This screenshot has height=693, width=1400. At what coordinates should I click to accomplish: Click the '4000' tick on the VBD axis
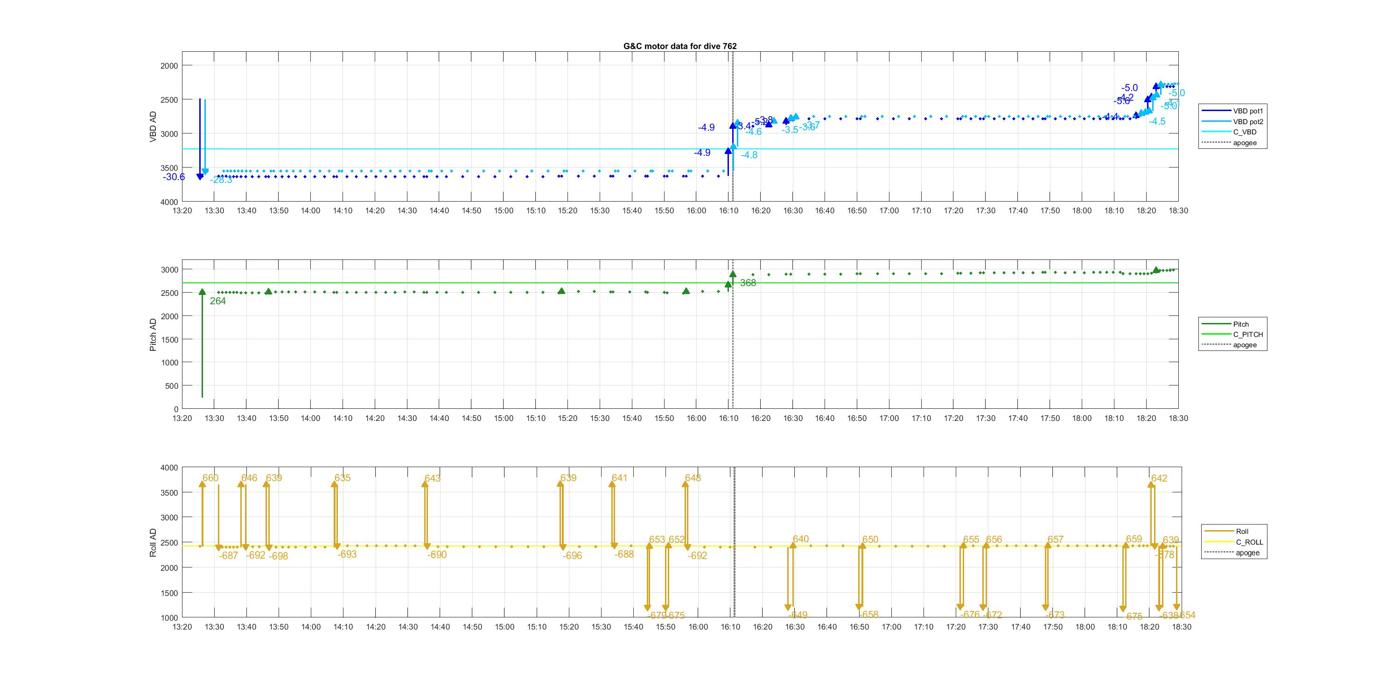169,202
